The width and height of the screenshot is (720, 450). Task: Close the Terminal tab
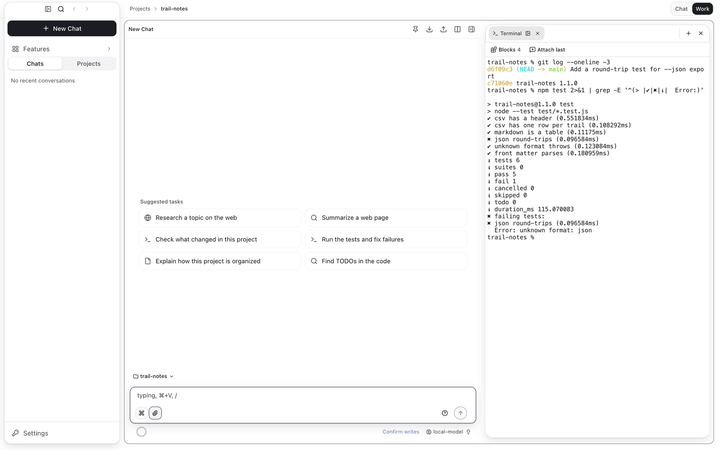tap(538, 33)
